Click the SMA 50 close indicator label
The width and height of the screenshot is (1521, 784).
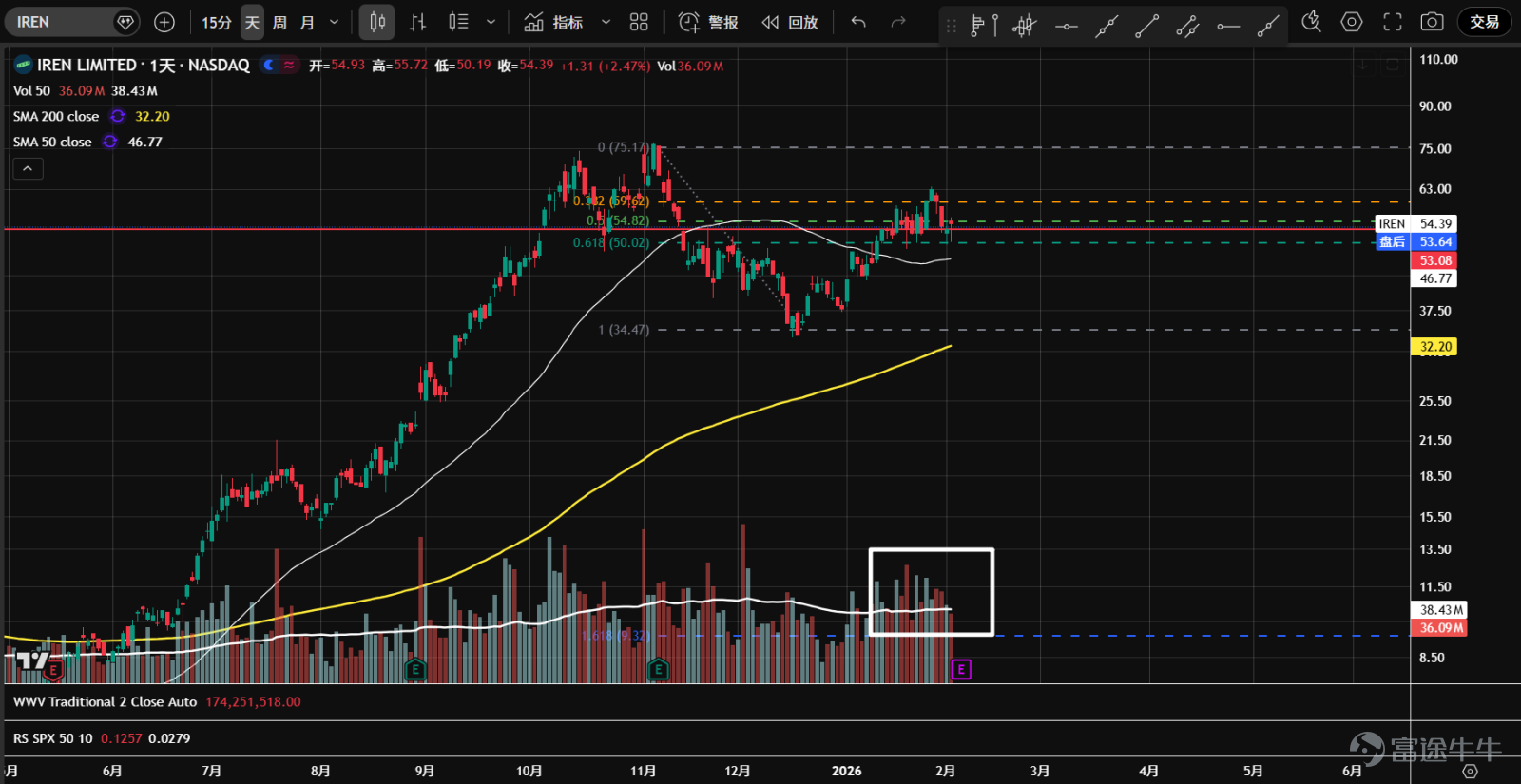coord(52,142)
